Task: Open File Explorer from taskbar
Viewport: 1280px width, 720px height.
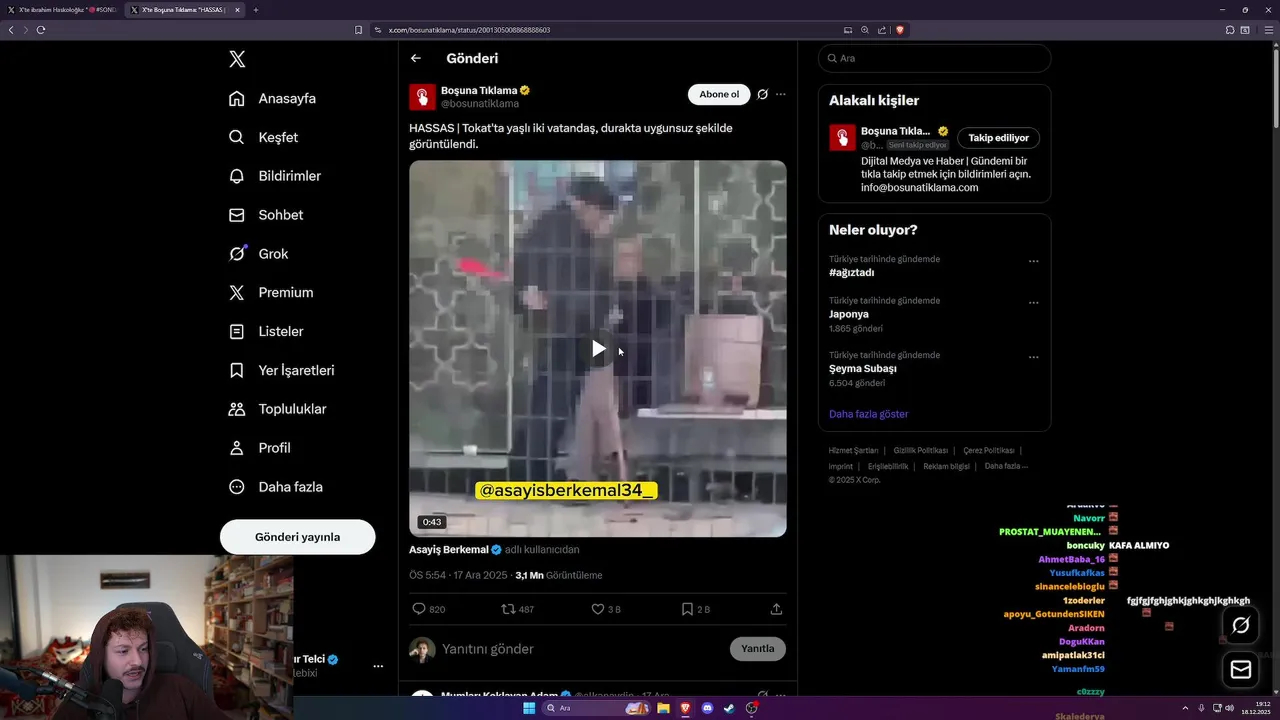Action: coord(663,708)
